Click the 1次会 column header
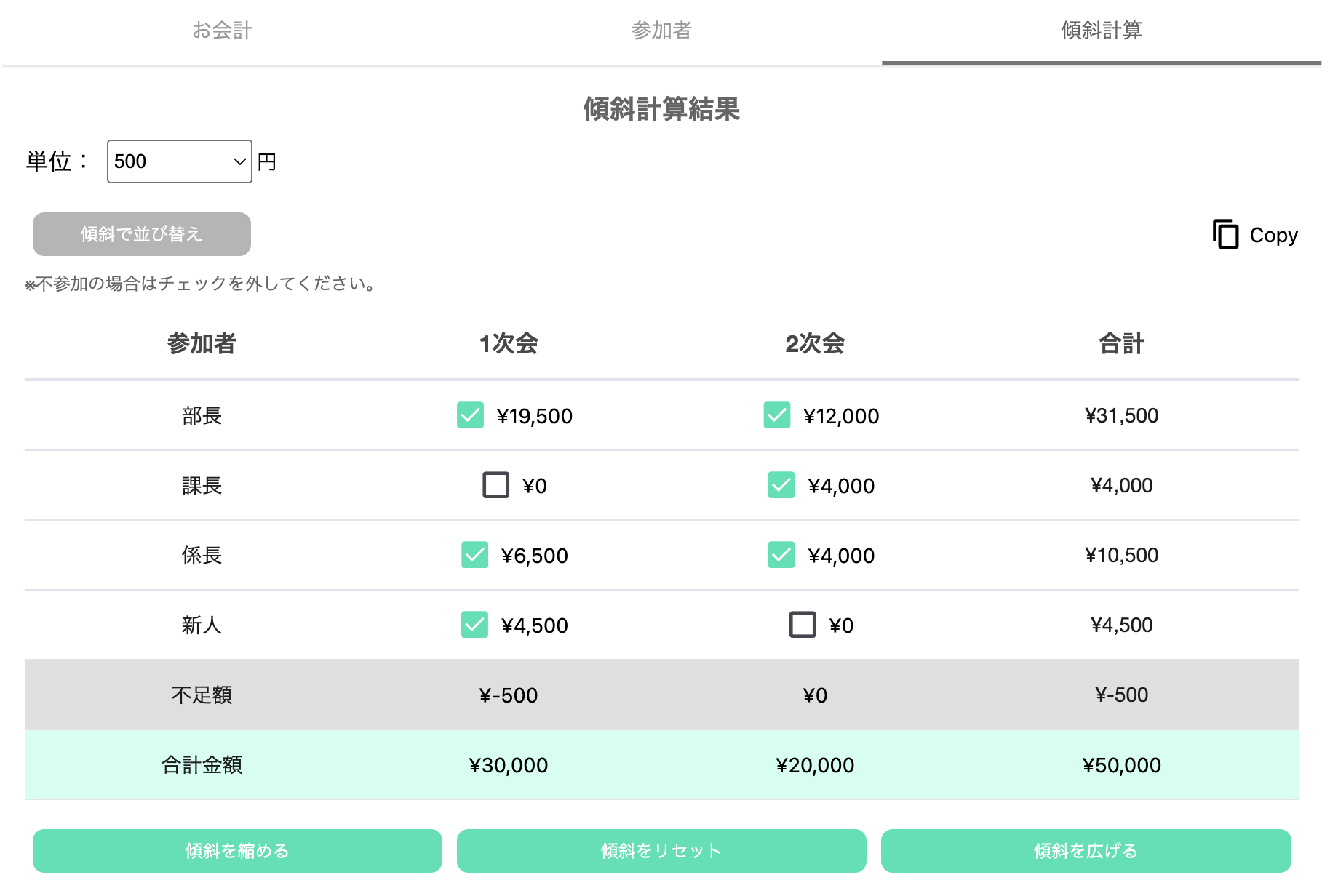This screenshot has width=1330, height=896. click(509, 343)
